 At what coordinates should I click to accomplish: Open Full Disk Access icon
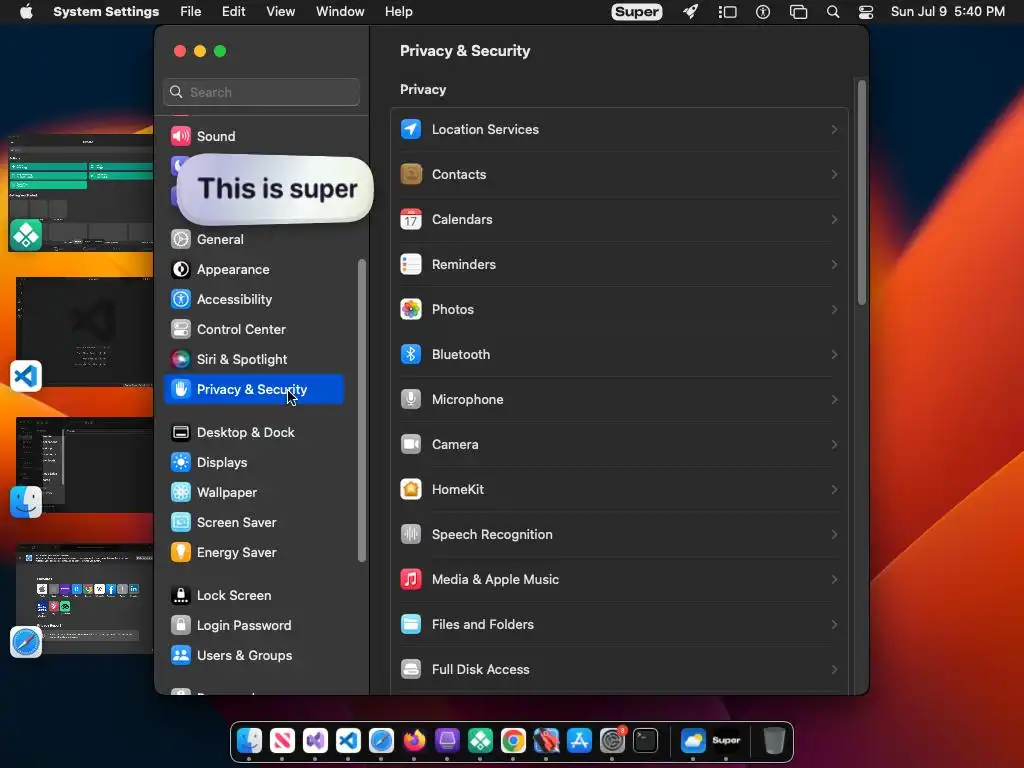coord(411,669)
